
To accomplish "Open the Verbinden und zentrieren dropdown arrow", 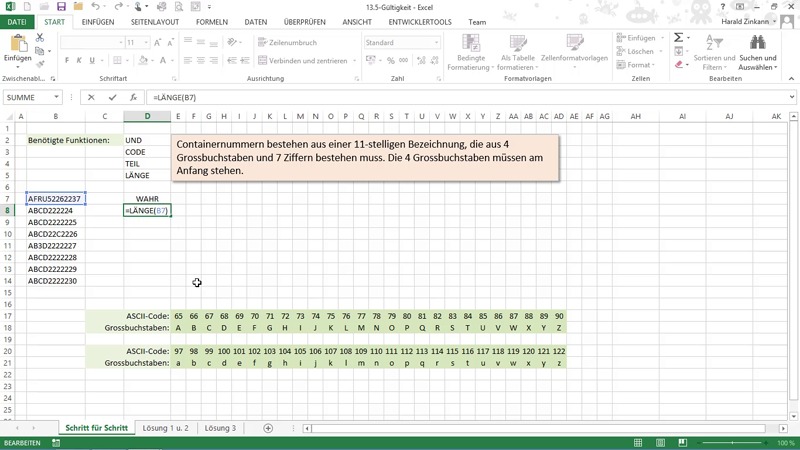I will click(355, 61).
